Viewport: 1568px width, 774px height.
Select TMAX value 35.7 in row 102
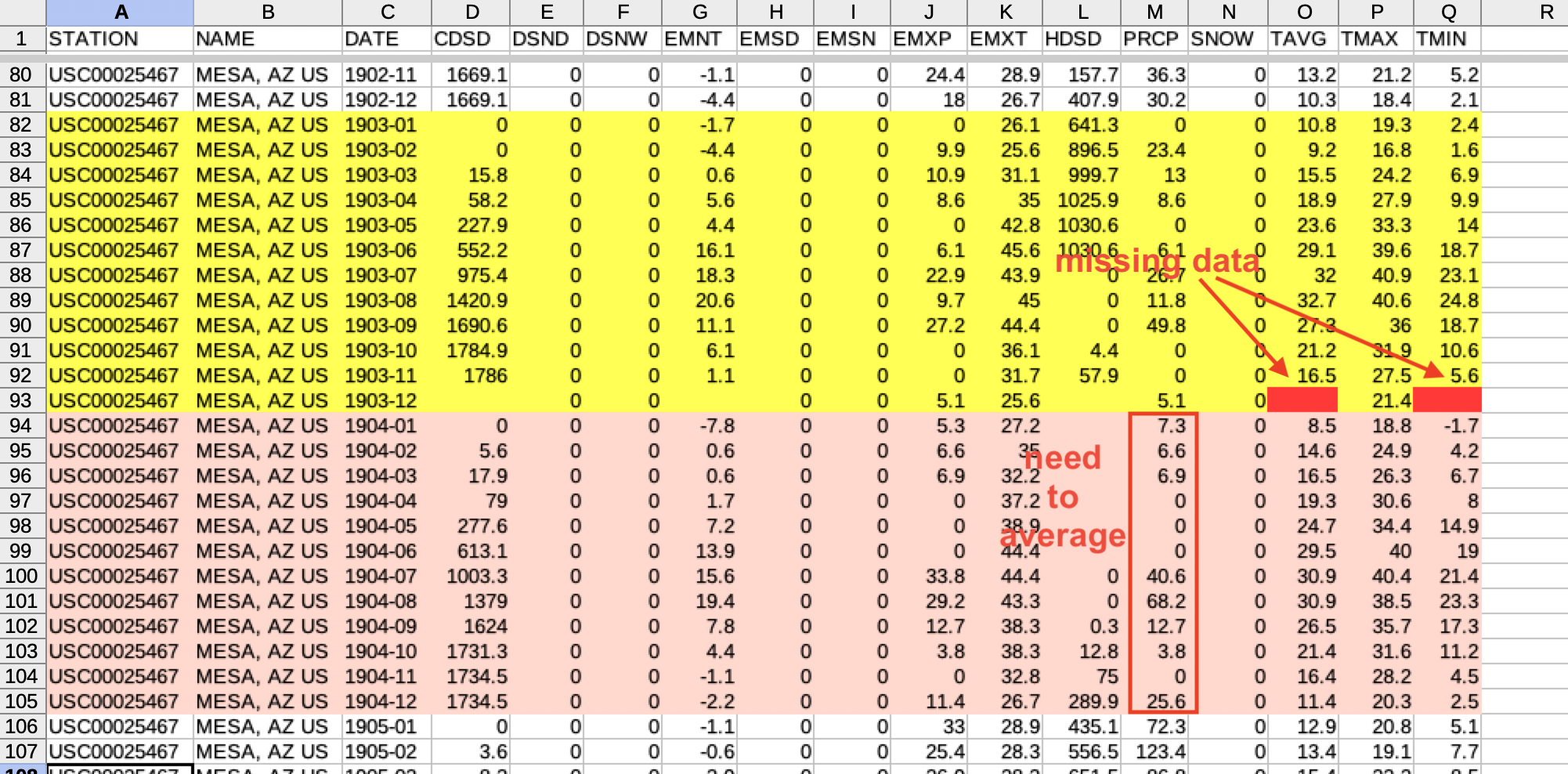click(1376, 626)
